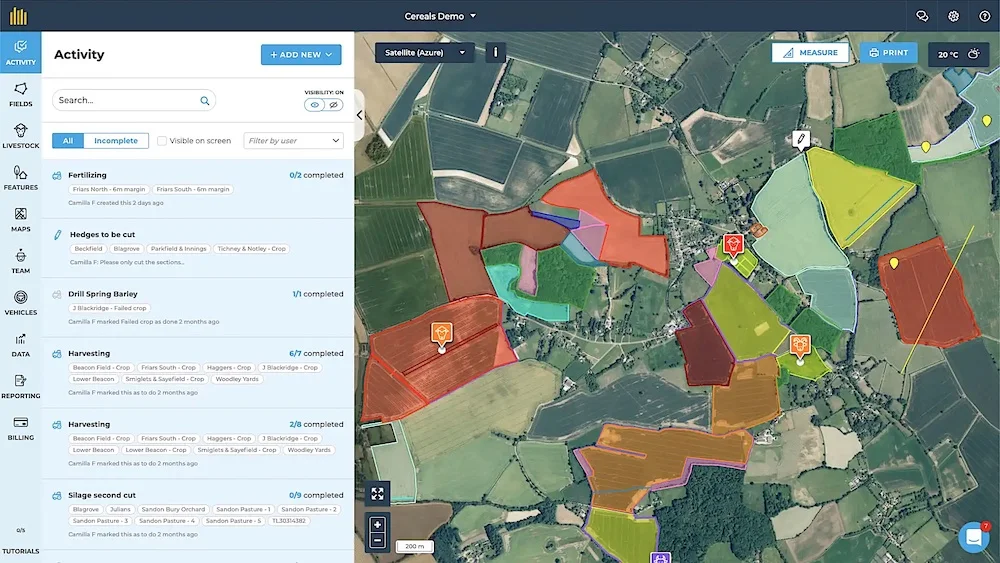Turn visibility on with eye icon

pos(315,104)
